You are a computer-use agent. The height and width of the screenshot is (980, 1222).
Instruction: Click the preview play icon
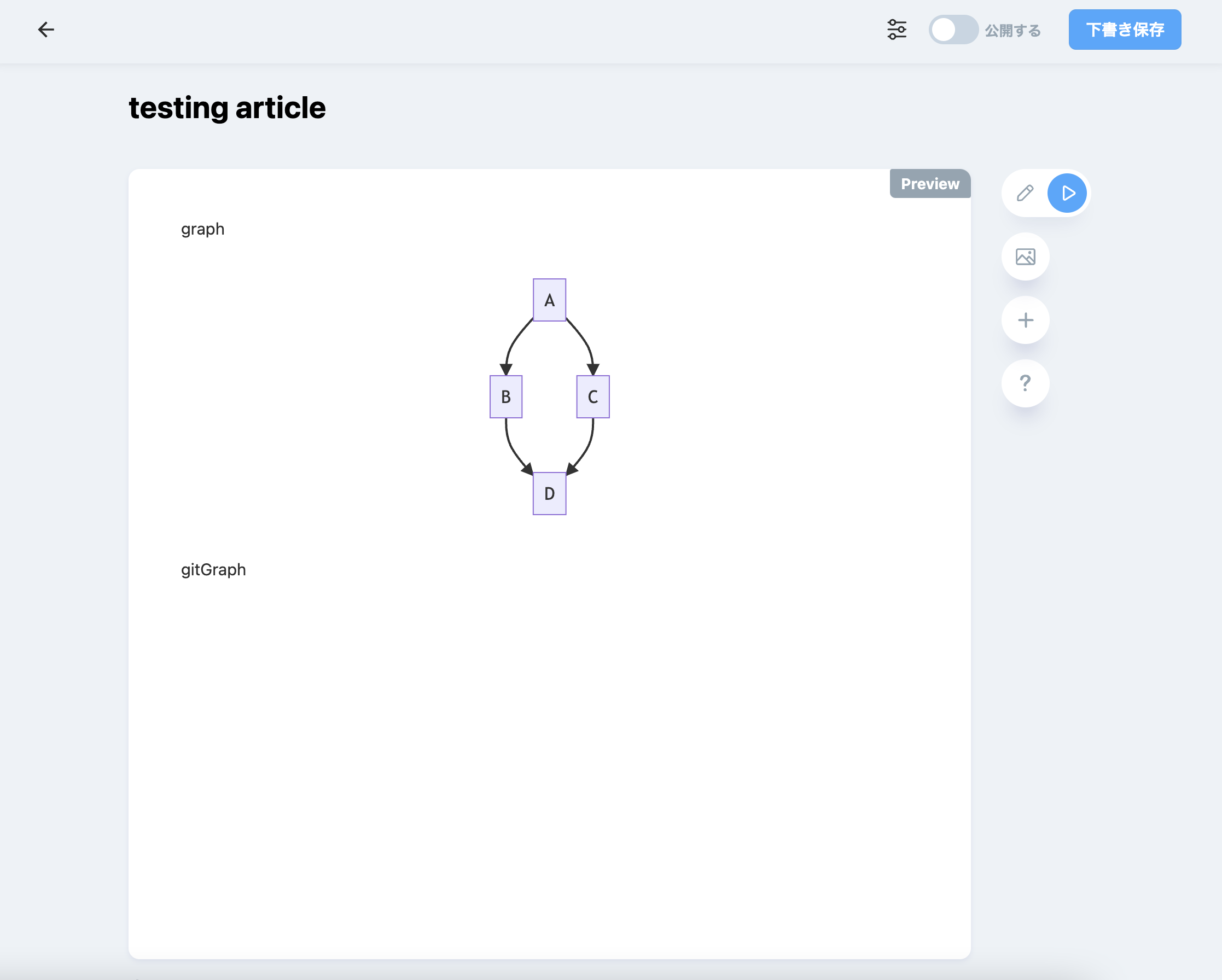(x=1067, y=193)
